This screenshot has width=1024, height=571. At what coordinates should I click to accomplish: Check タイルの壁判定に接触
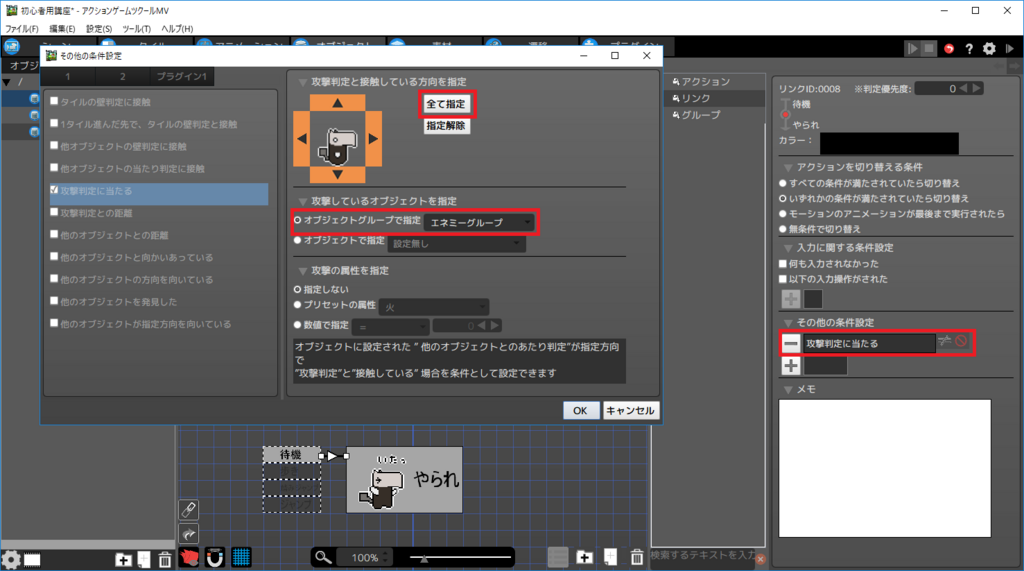(x=54, y=101)
